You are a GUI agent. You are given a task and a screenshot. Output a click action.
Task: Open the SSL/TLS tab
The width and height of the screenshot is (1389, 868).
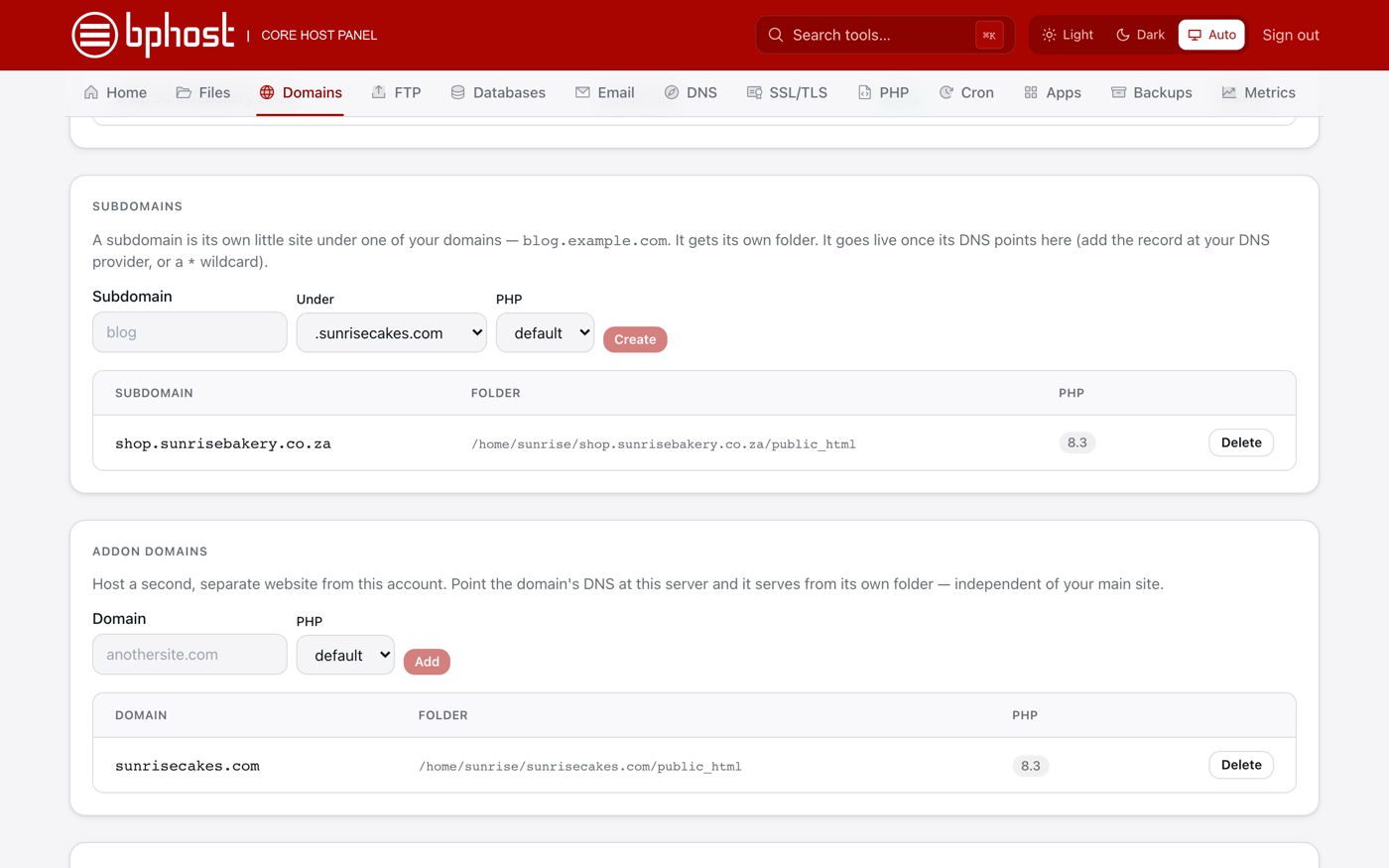click(x=787, y=92)
